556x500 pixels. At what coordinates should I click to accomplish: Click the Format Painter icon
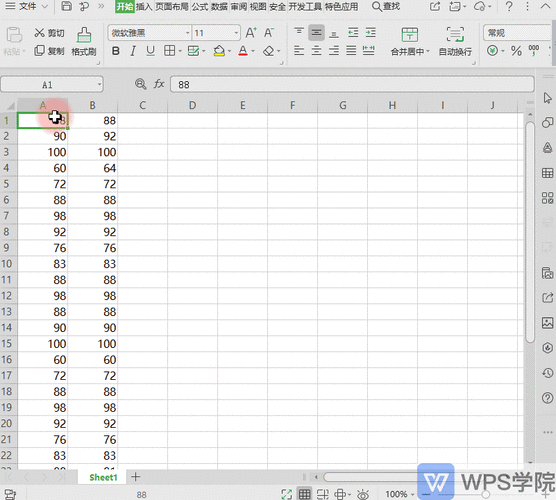click(84, 35)
